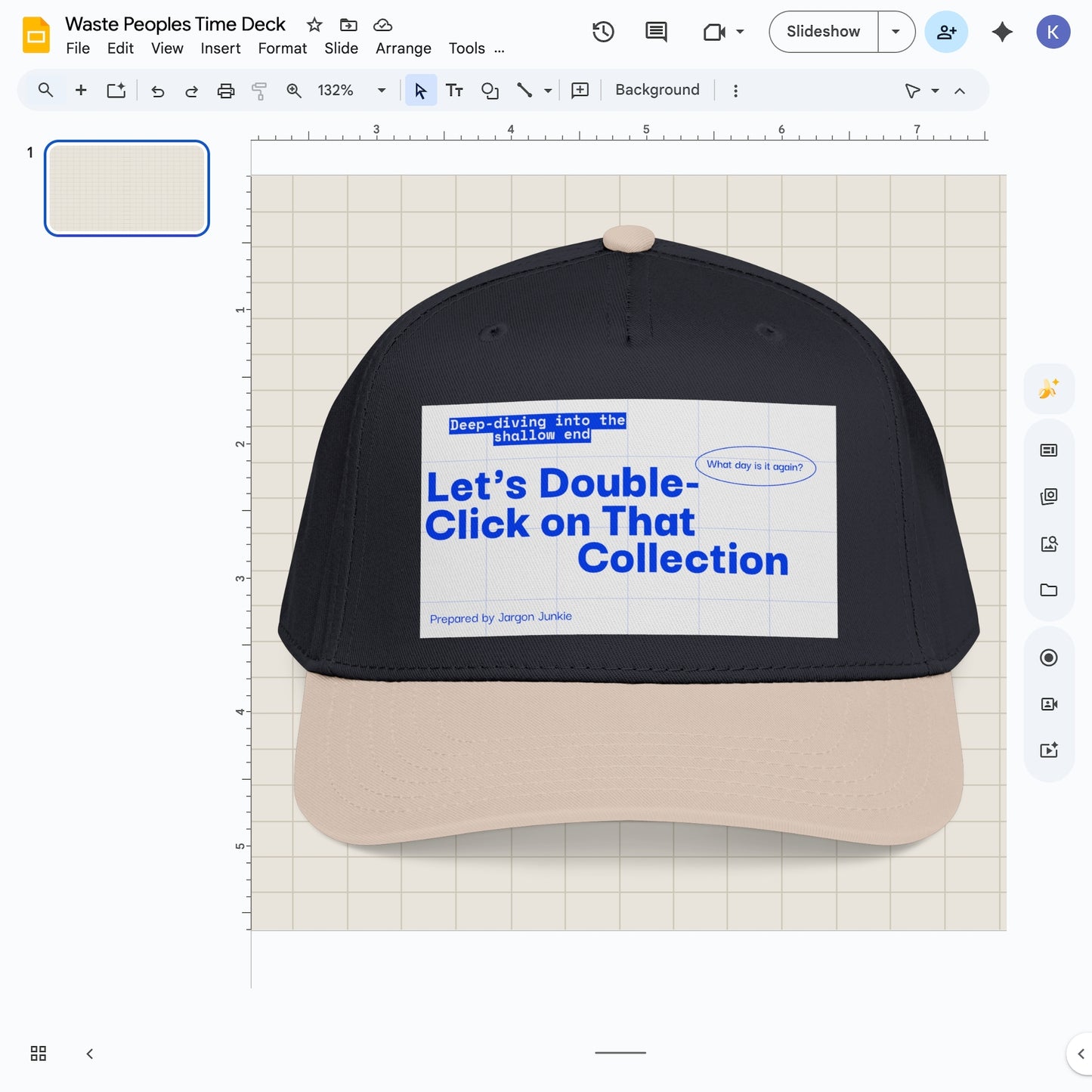Open the image search side panel icon
Image resolution: width=1092 pixels, height=1092 pixels.
point(1049,543)
